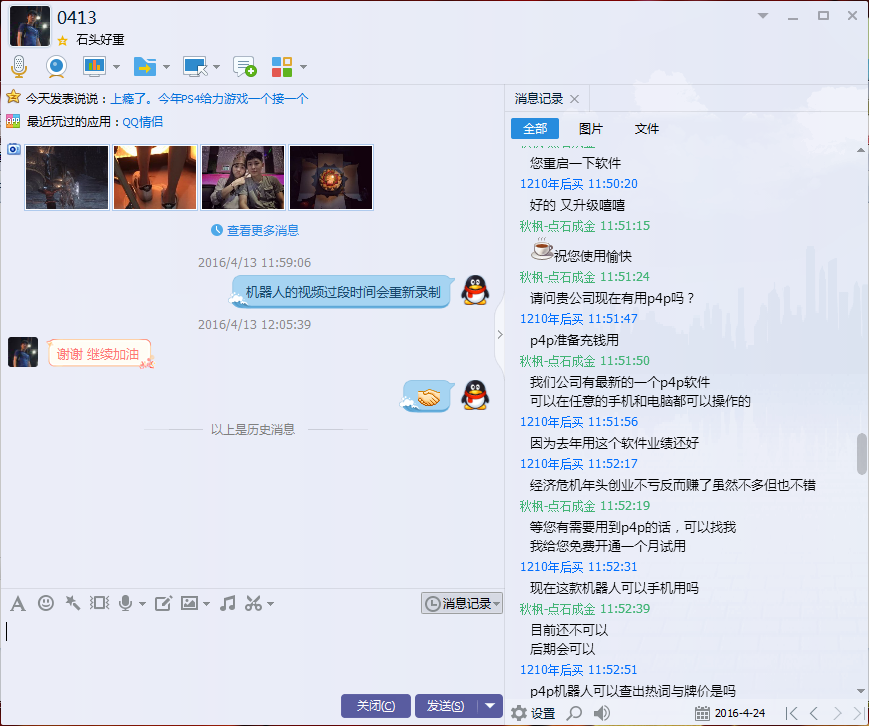Open the emoji smiley picker

click(46, 603)
